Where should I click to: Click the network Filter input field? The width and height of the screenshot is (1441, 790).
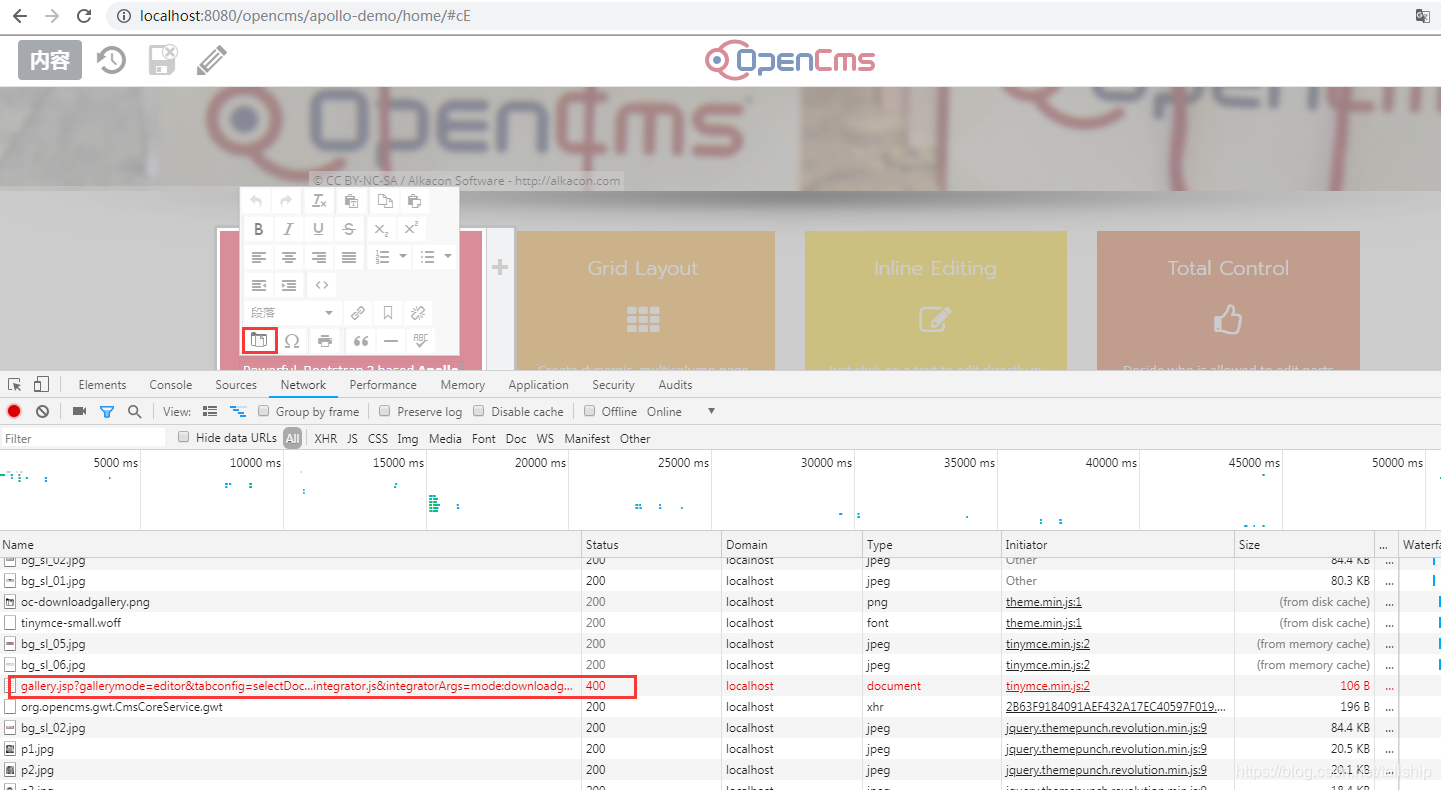pos(84,438)
